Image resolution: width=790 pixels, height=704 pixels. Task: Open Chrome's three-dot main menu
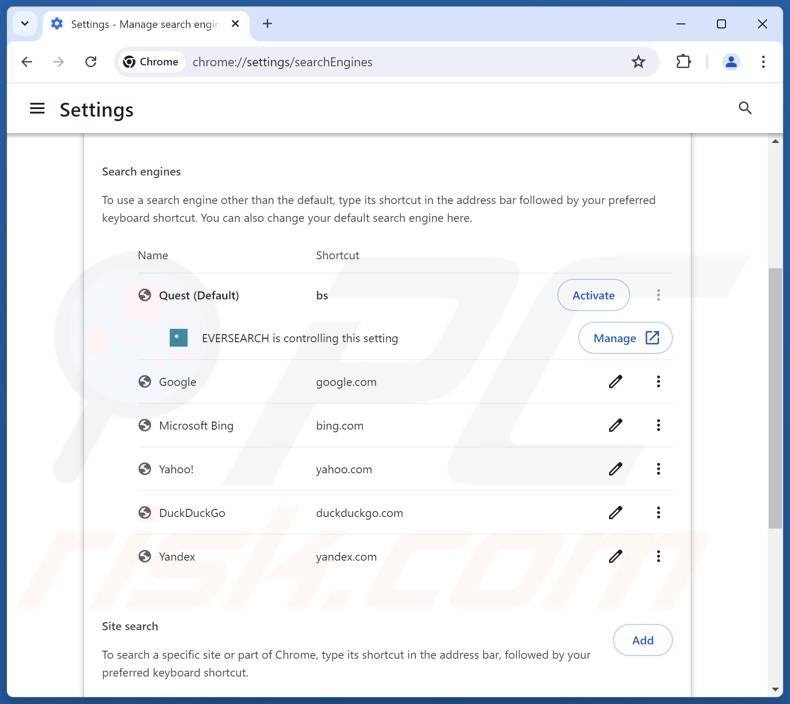click(x=763, y=62)
